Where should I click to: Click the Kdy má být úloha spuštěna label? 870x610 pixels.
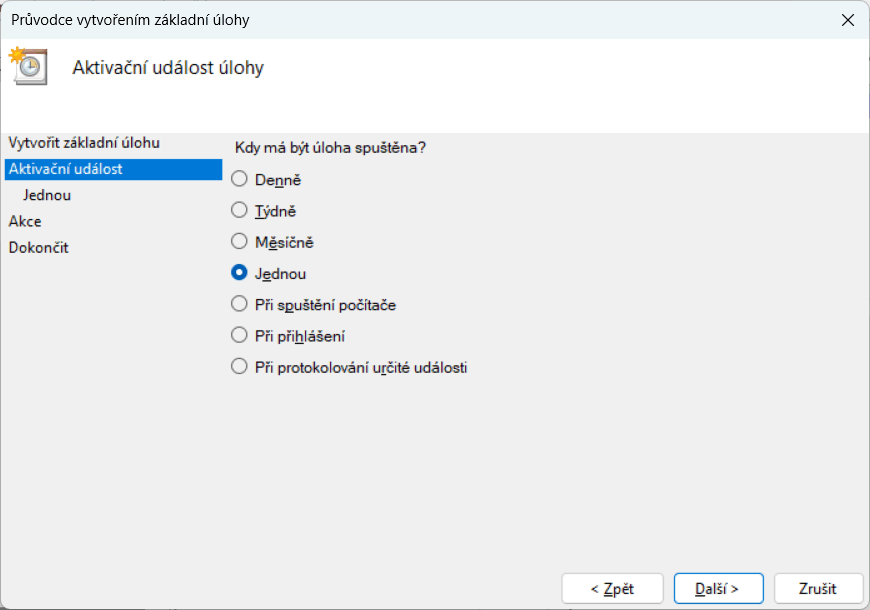[330, 148]
